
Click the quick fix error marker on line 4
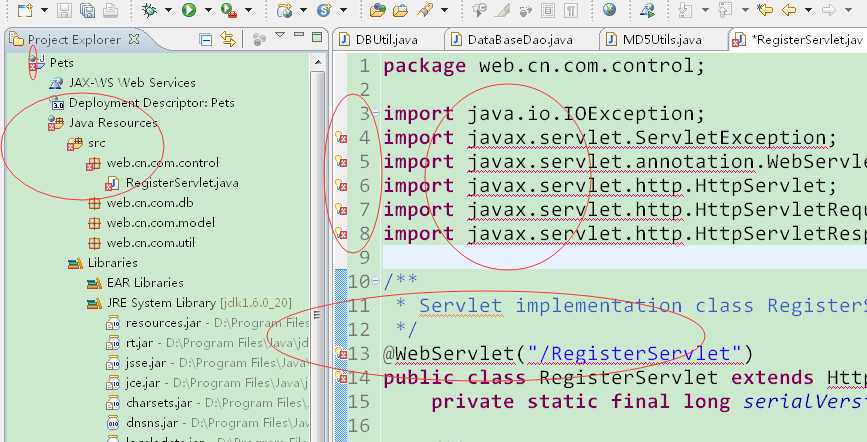point(341,138)
